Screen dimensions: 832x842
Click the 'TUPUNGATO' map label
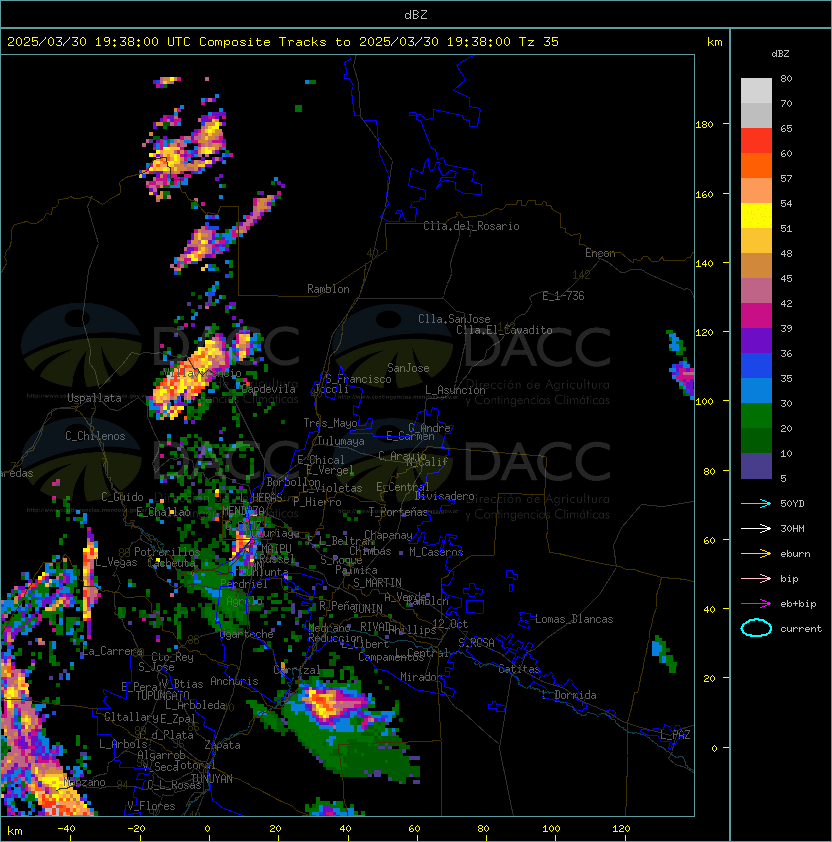point(162,696)
